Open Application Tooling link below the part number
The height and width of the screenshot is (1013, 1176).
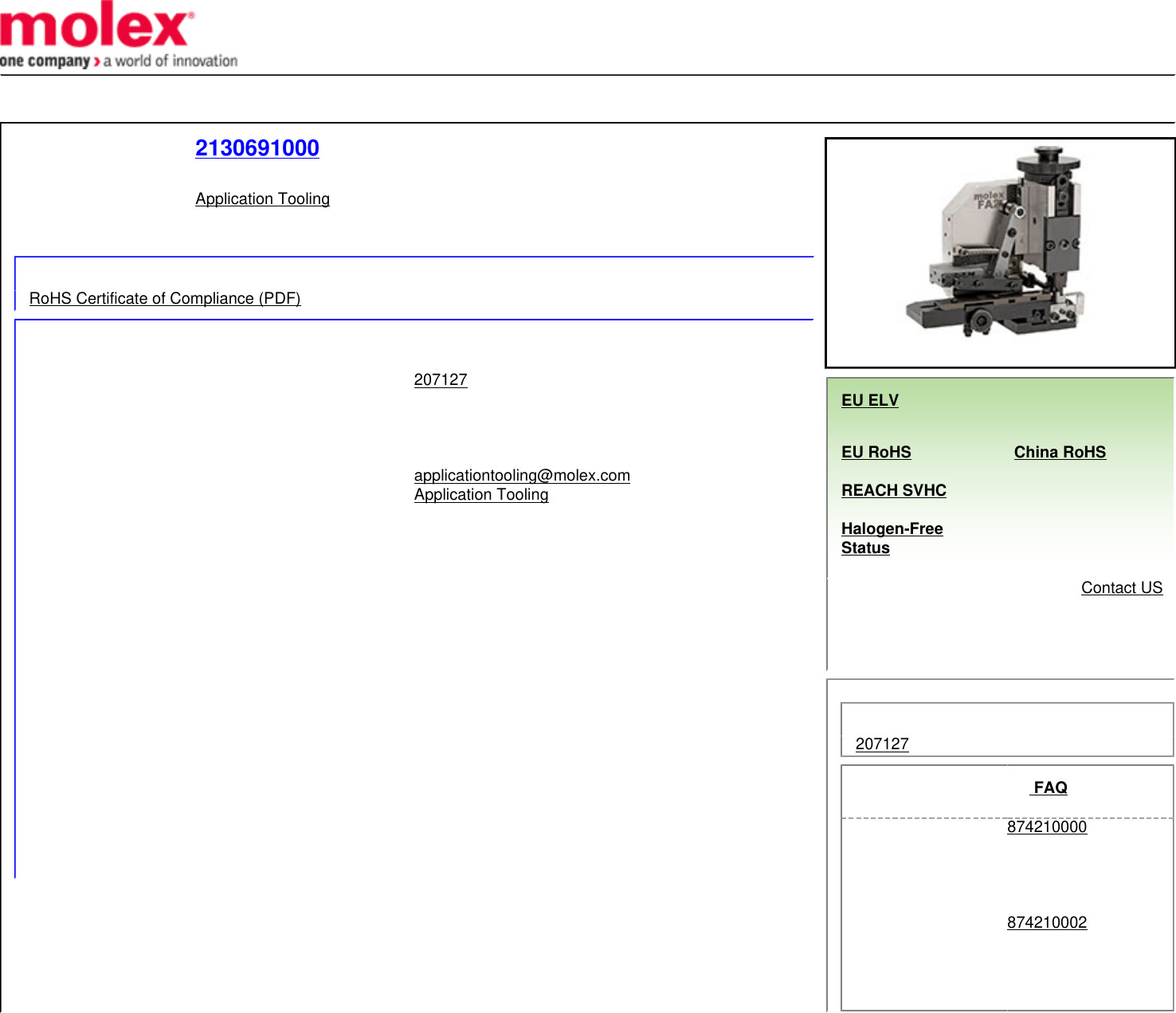click(x=262, y=199)
